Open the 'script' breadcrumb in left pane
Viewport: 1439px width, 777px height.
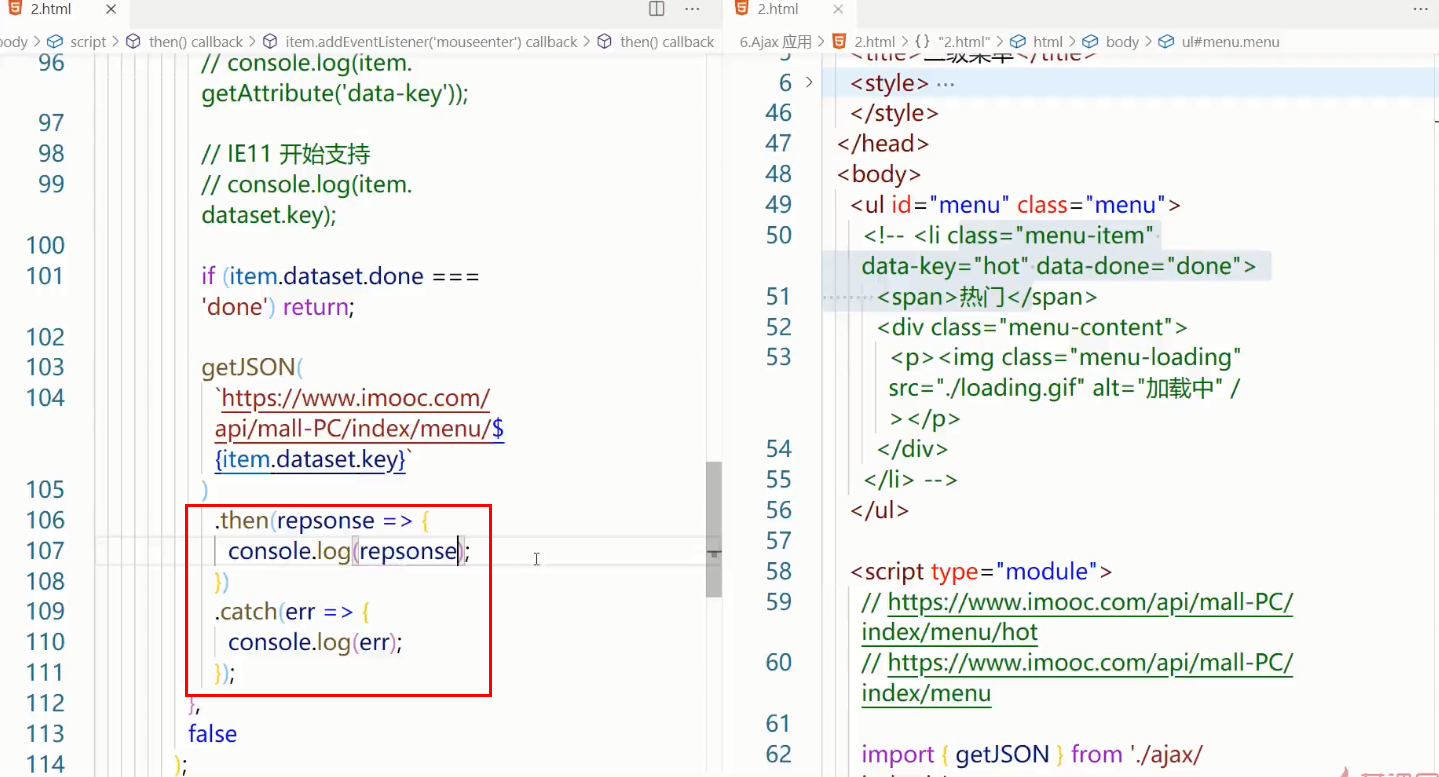coord(77,42)
